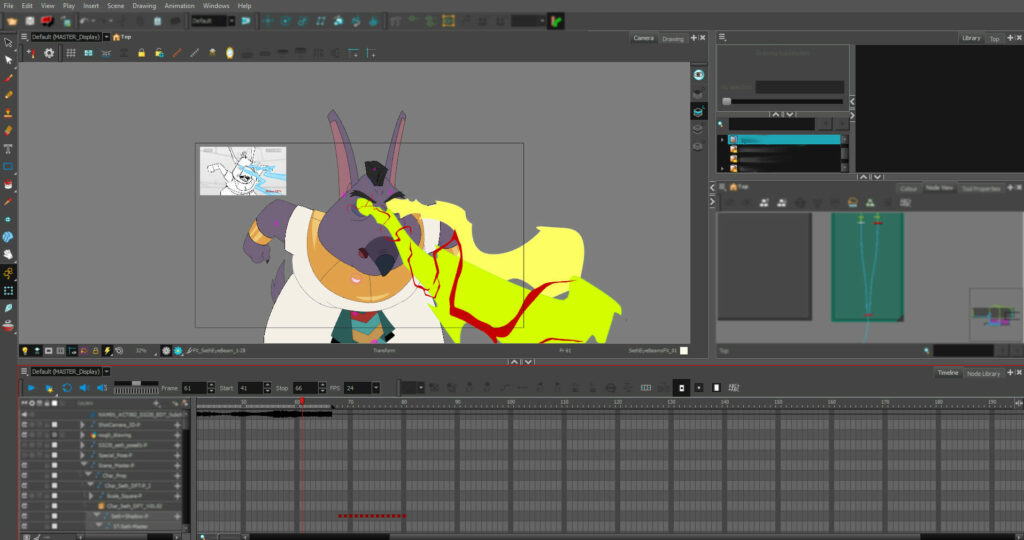Screen dimensions: 1024x540
Task: Click the Stop frame field
Action: pos(305,389)
